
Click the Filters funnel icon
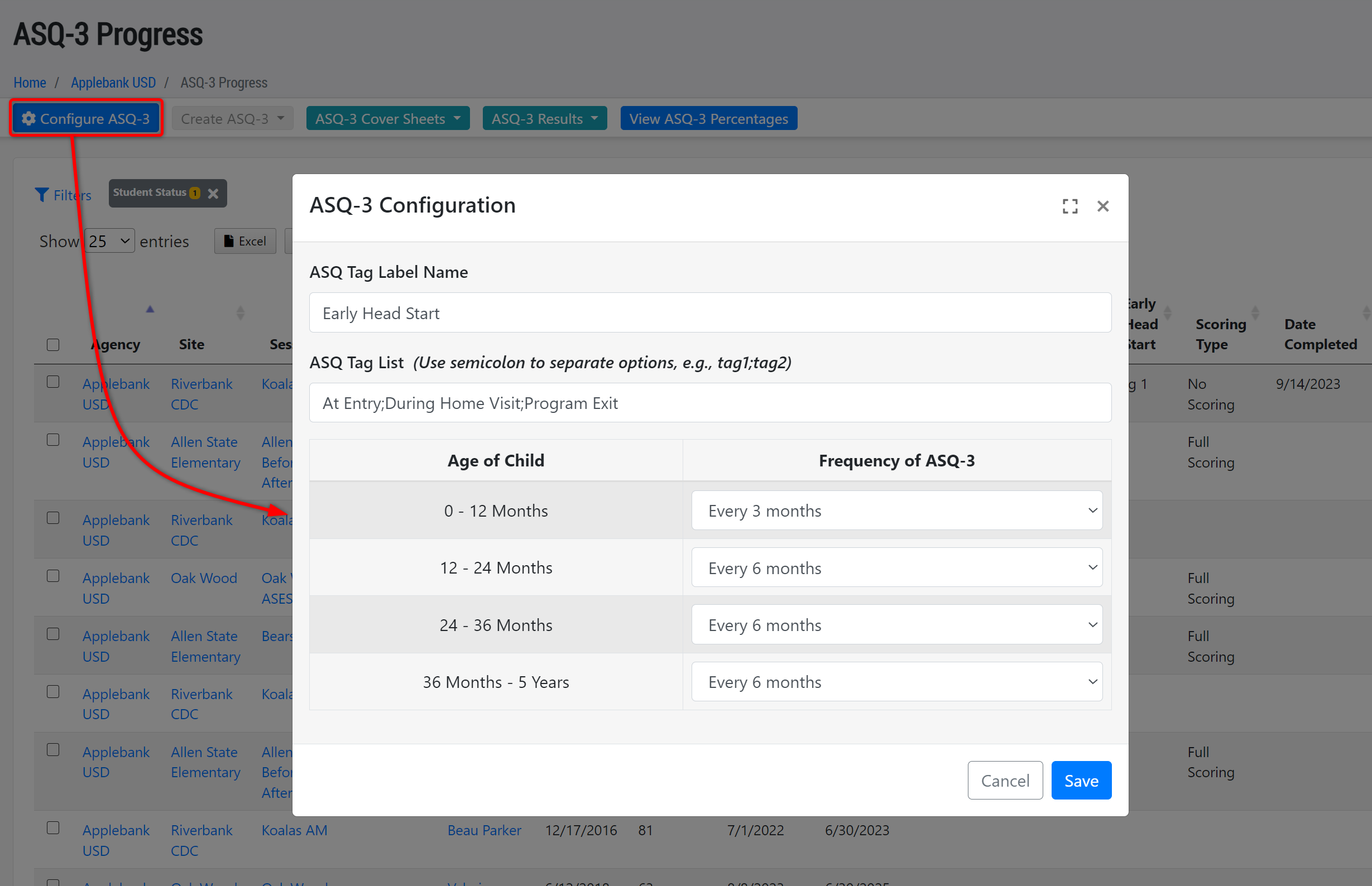(41, 195)
